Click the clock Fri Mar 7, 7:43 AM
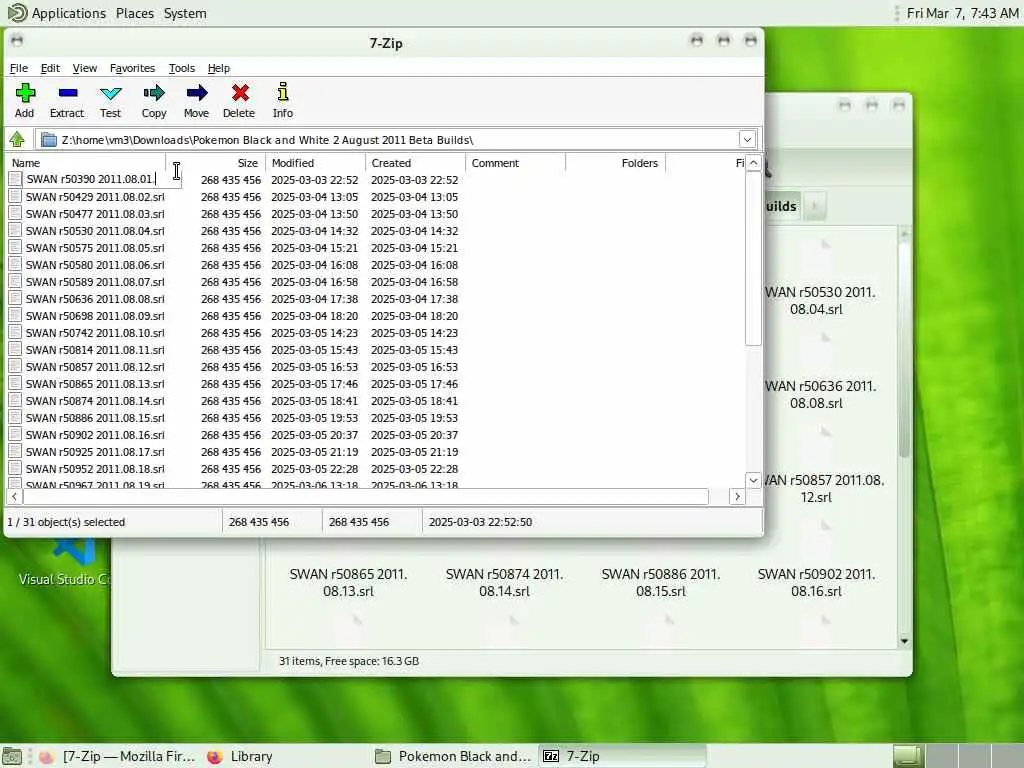Viewport: 1024px width, 768px height. [963, 13]
